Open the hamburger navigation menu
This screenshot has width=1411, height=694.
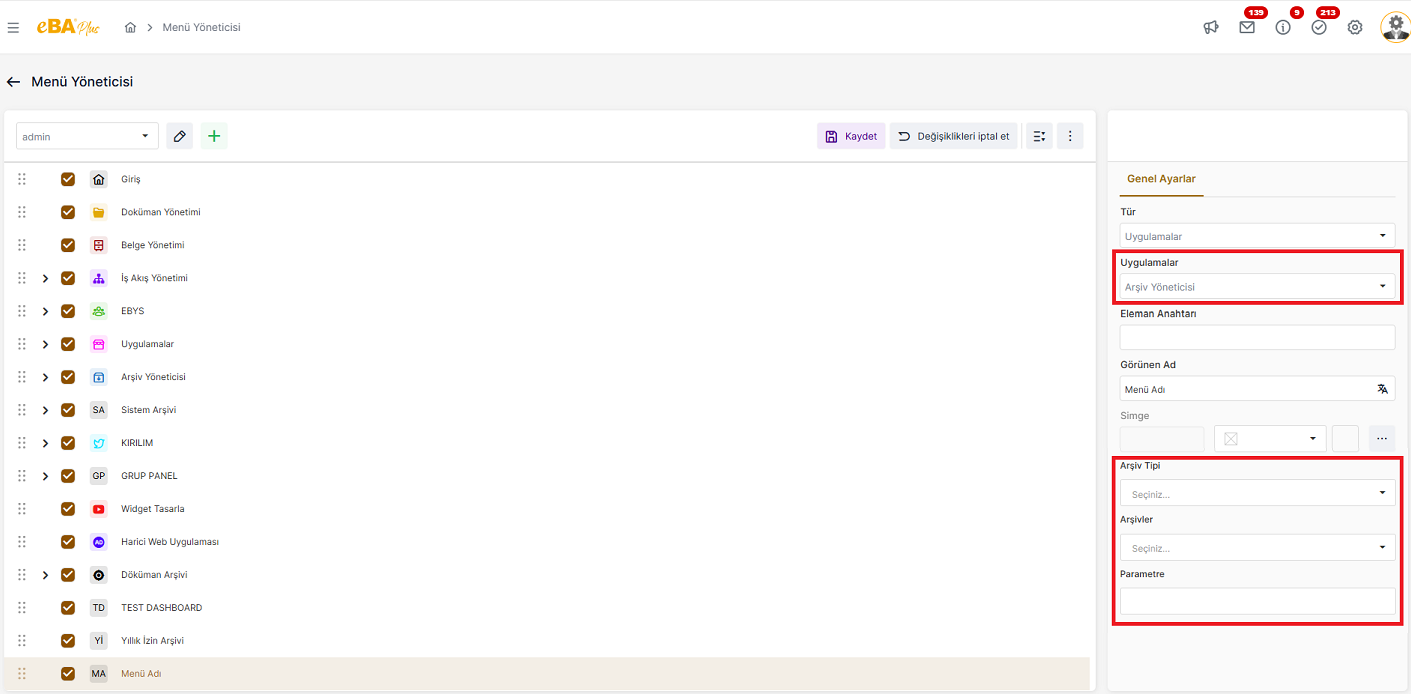coord(13,28)
